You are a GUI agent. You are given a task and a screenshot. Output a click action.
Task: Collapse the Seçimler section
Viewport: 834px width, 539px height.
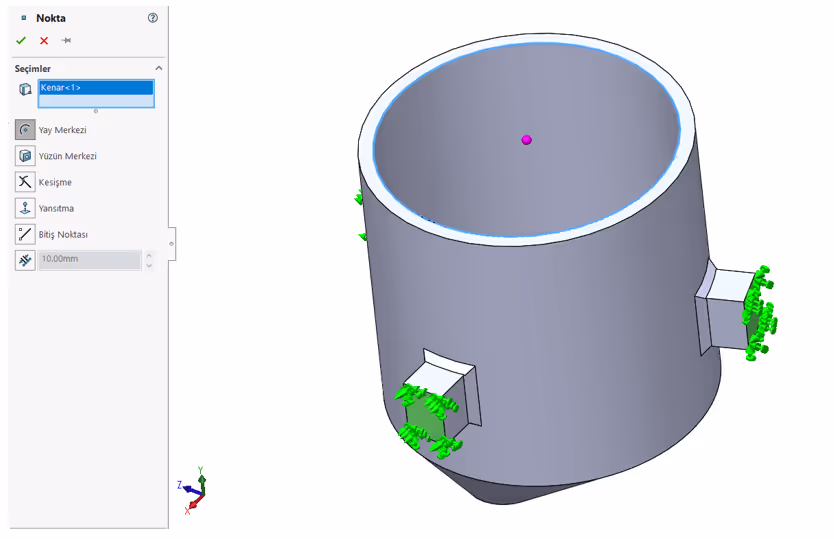tap(159, 68)
